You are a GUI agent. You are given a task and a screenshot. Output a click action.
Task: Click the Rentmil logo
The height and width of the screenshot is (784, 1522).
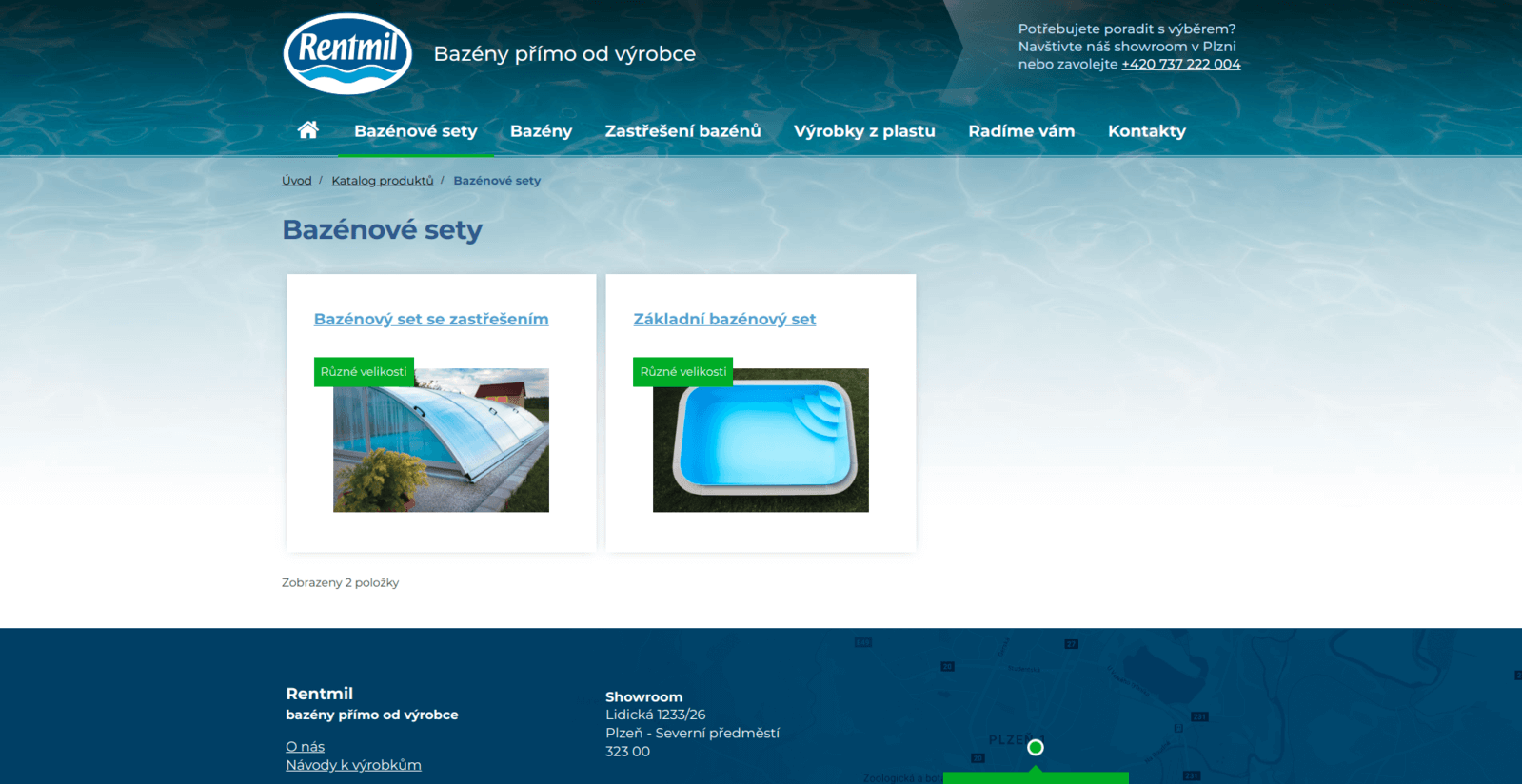[347, 54]
